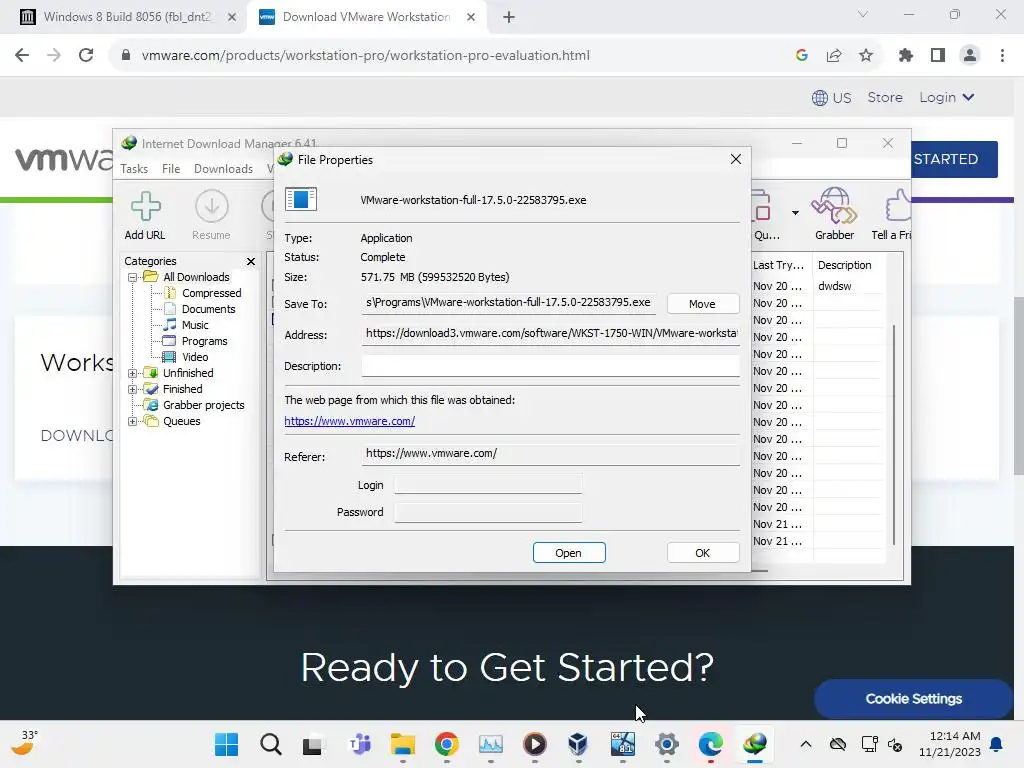Open Microsoft Edge from the taskbar
Viewport: 1024px width, 768px height.
pos(711,744)
